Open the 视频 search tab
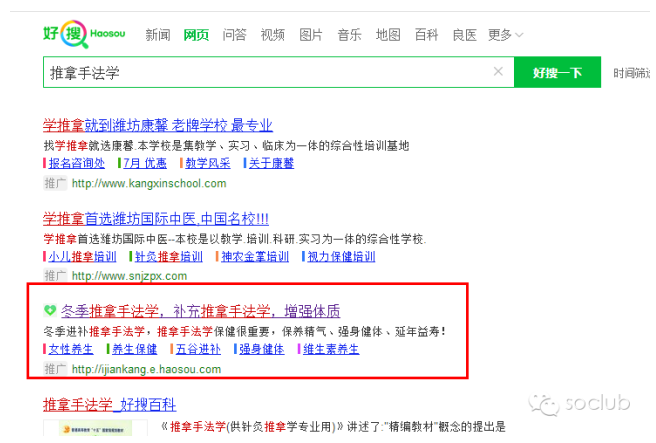The width and height of the screenshot is (656, 443). [273, 35]
